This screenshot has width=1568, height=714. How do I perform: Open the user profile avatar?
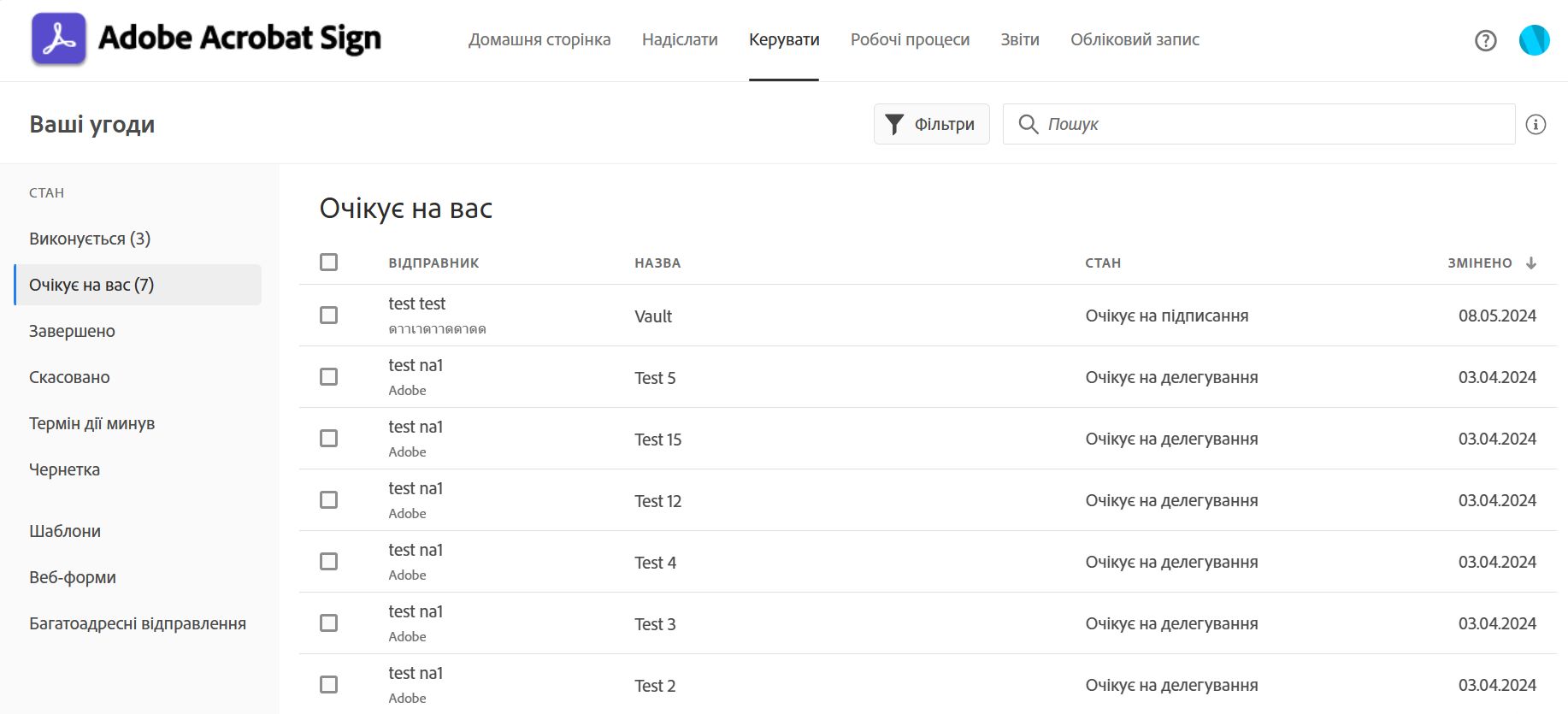click(x=1534, y=40)
